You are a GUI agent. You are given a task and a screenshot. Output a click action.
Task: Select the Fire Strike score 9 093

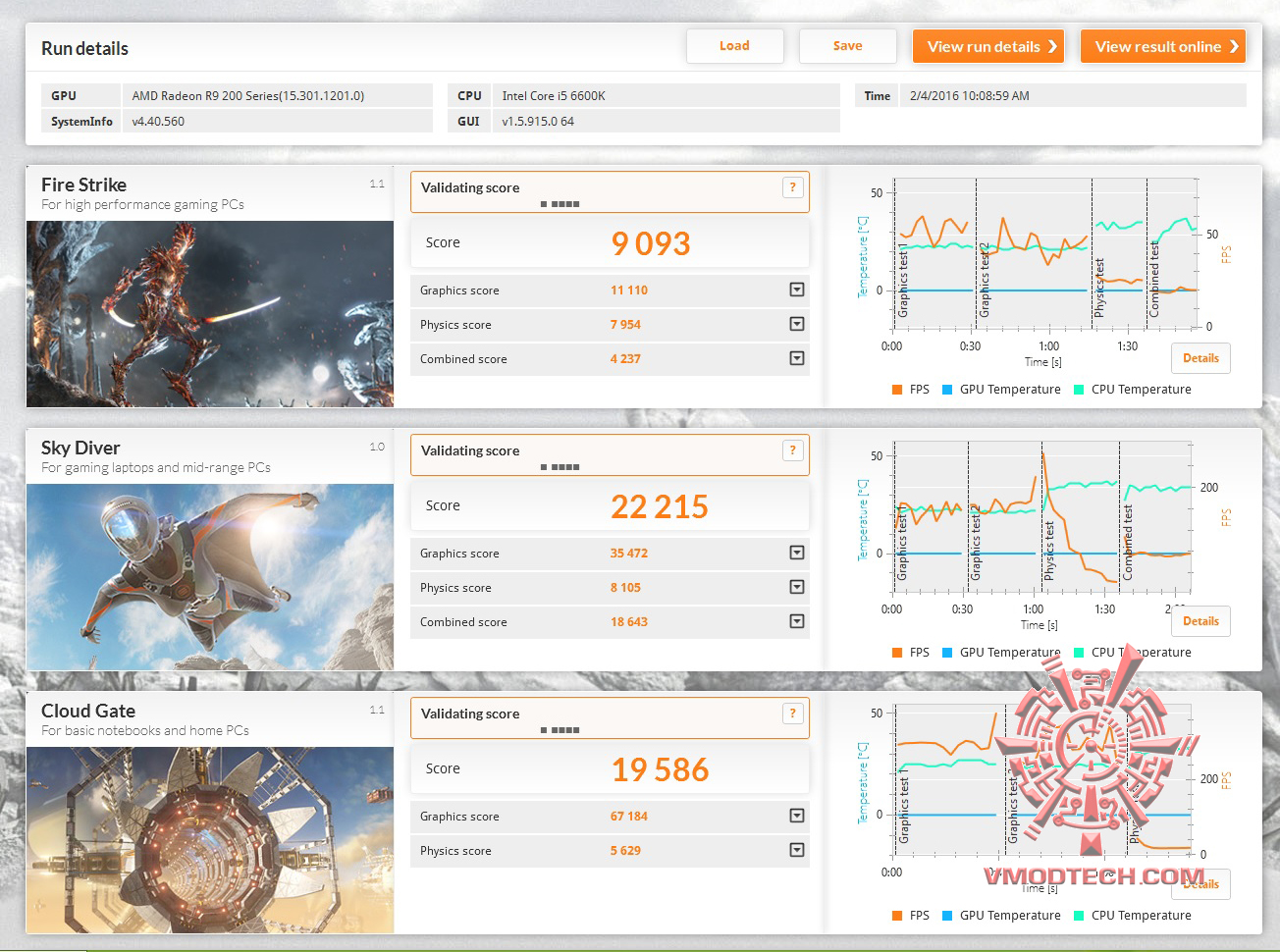tap(651, 243)
